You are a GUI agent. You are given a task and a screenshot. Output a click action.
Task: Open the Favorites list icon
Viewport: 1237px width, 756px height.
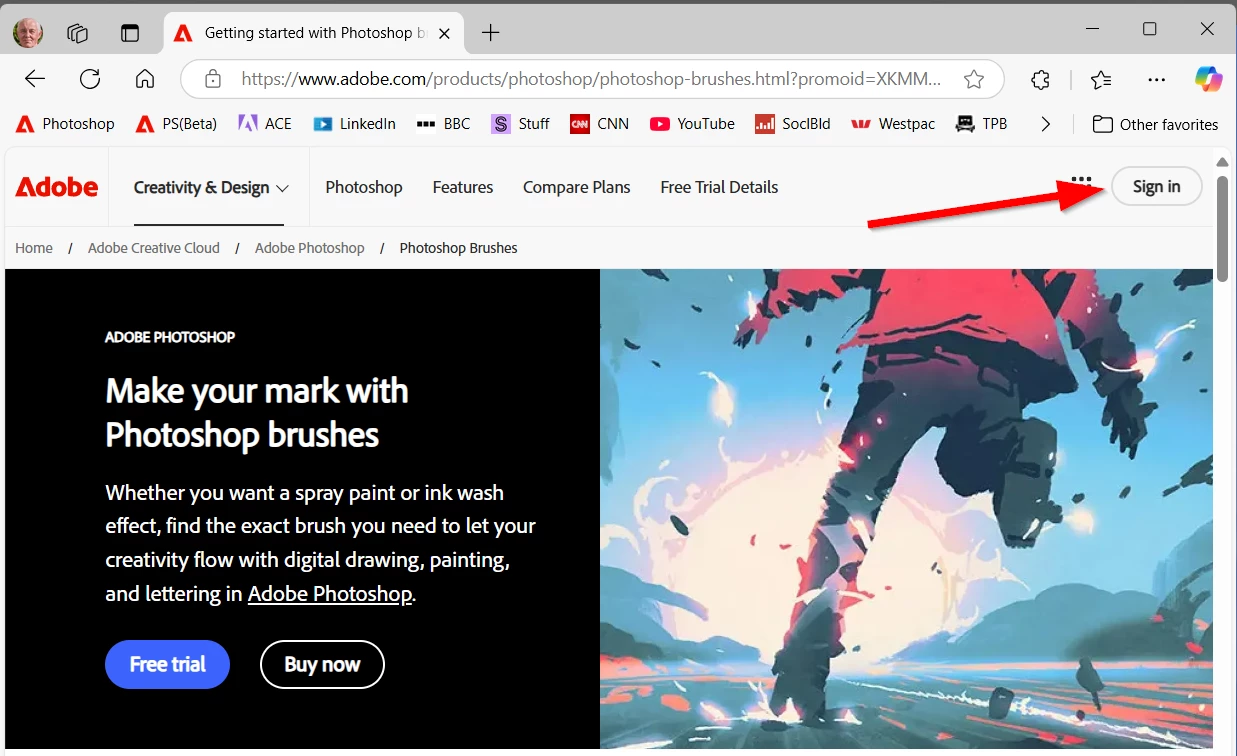click(1101, 79)
